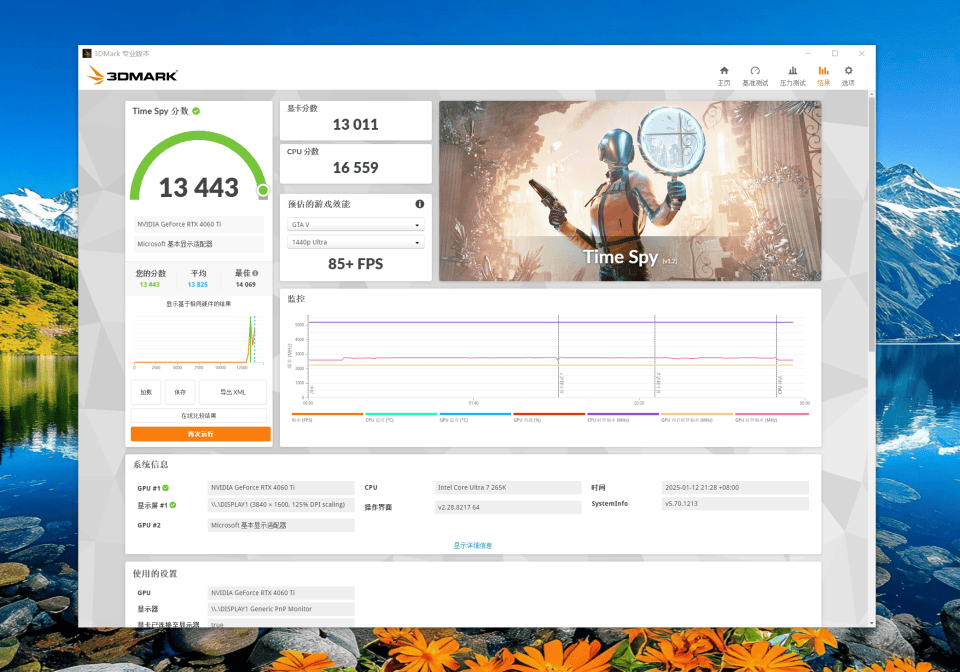Click the 系统信息 section heading
This screenshot has height=672, width=960.
pyautogui.click(x=151, y=465)
